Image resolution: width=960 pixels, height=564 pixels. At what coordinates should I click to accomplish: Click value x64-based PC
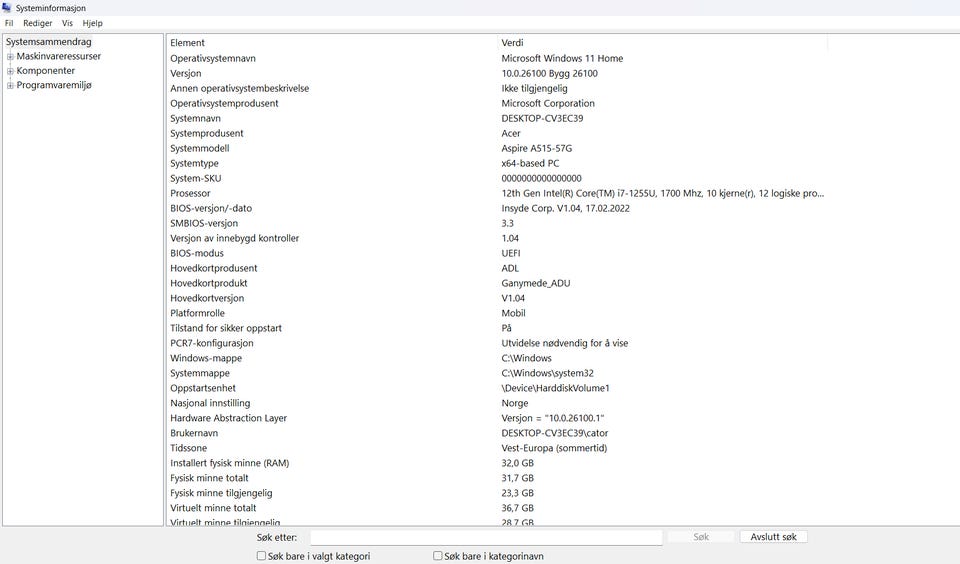530,164
